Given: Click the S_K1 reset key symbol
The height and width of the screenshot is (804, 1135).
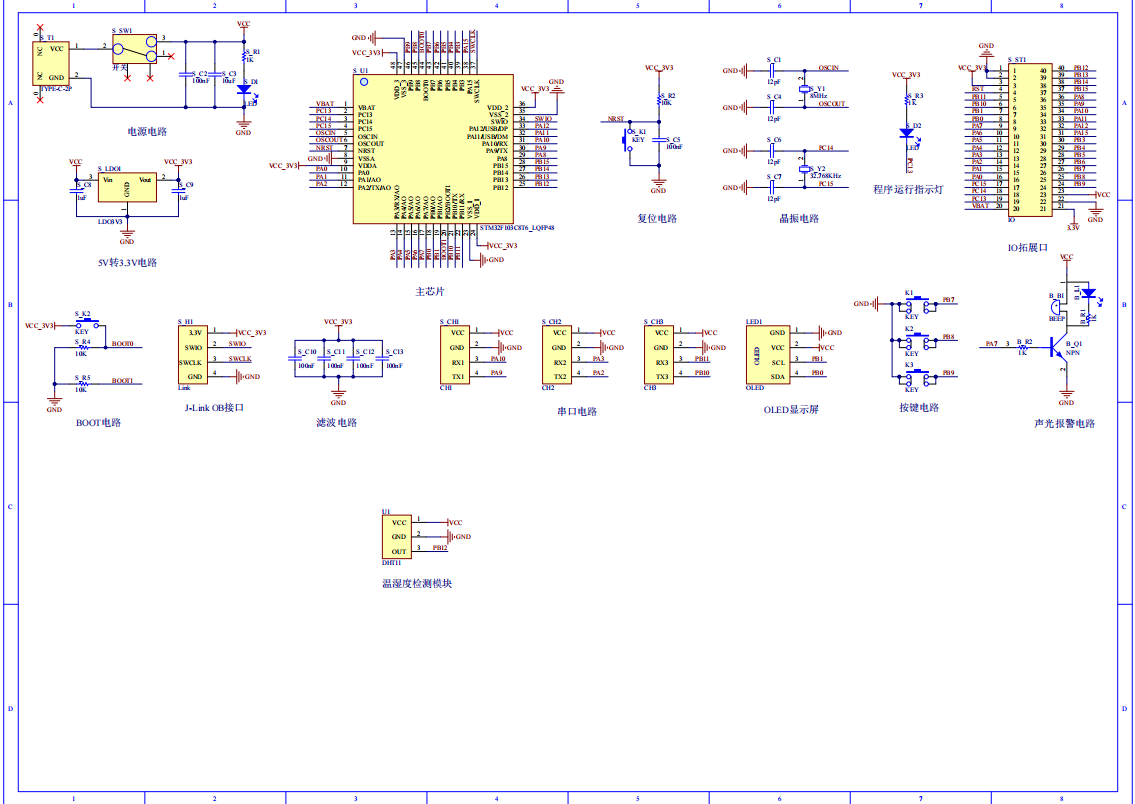Looking at the screenshot, I should pyautogui.click(x=627, y=140).
